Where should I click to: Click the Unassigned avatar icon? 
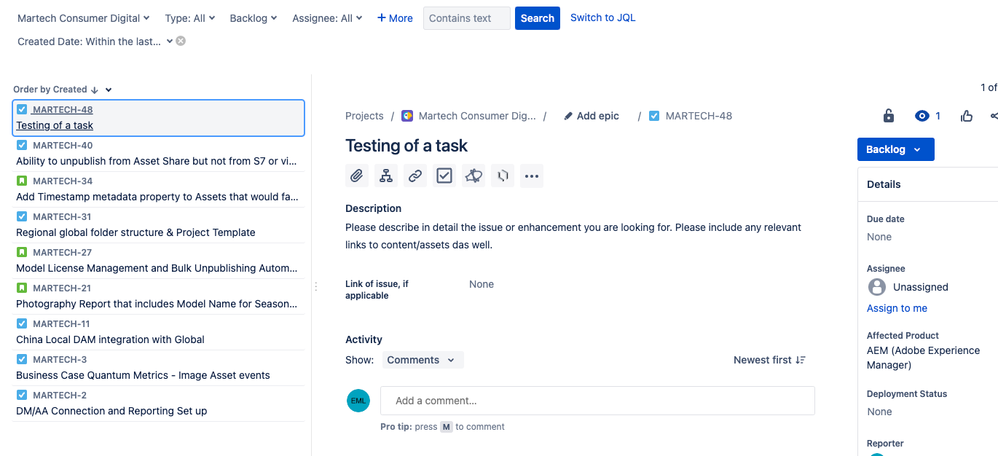point(877,287)
